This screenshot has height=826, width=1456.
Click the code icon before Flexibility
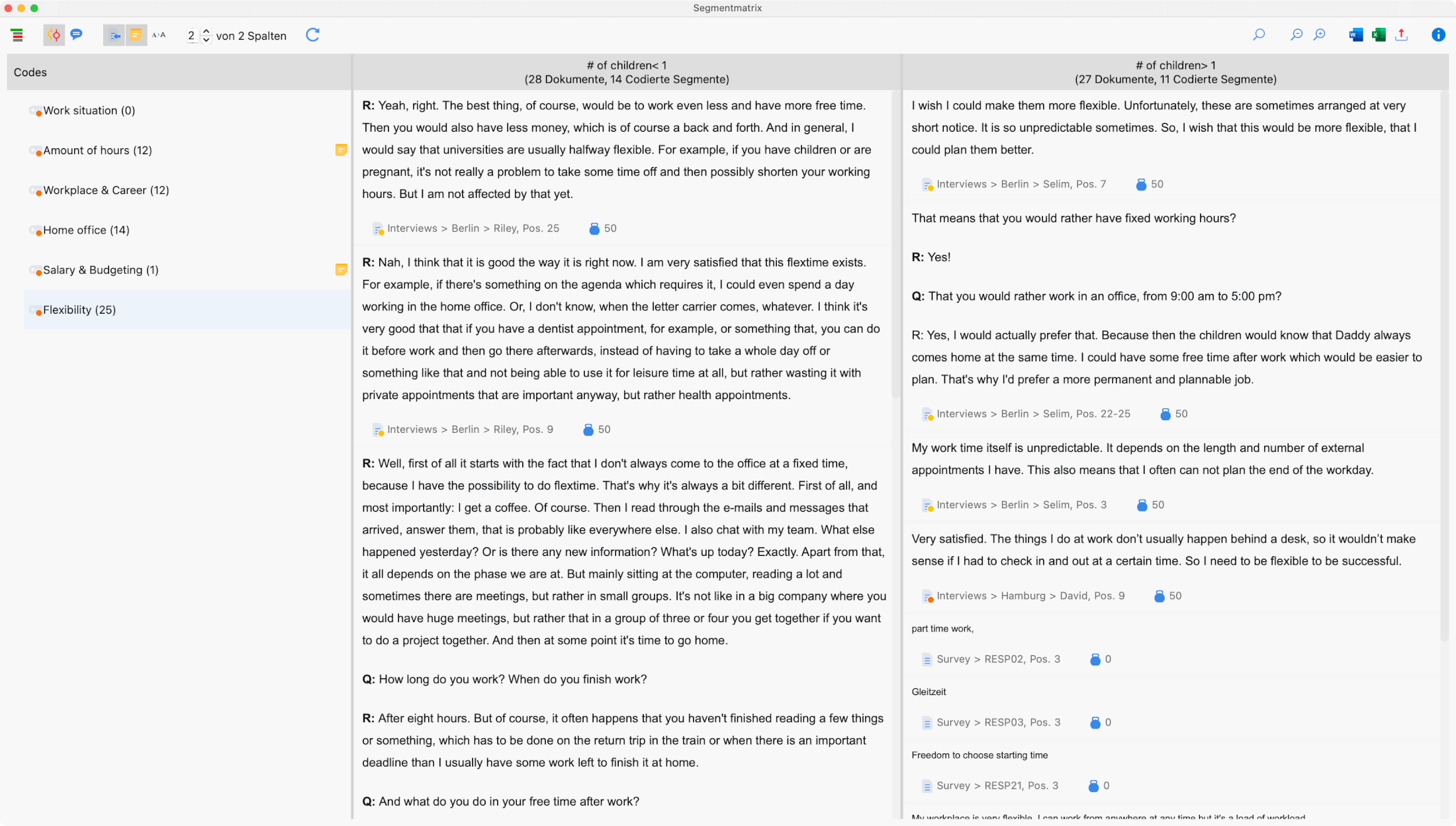click(x=35, y=310)
